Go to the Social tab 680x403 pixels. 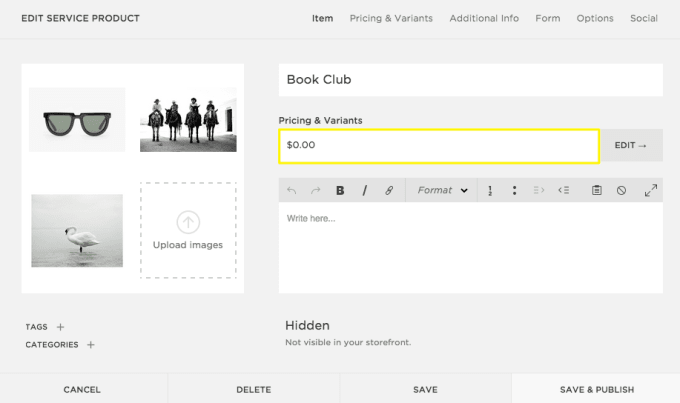pos(643,18)
